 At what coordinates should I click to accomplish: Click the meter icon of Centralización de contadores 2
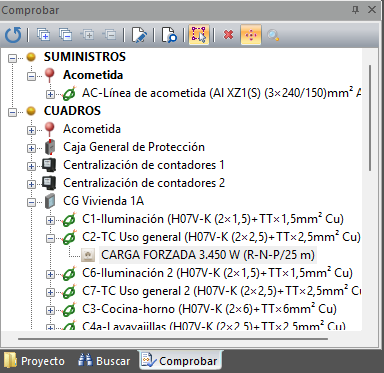49,183
